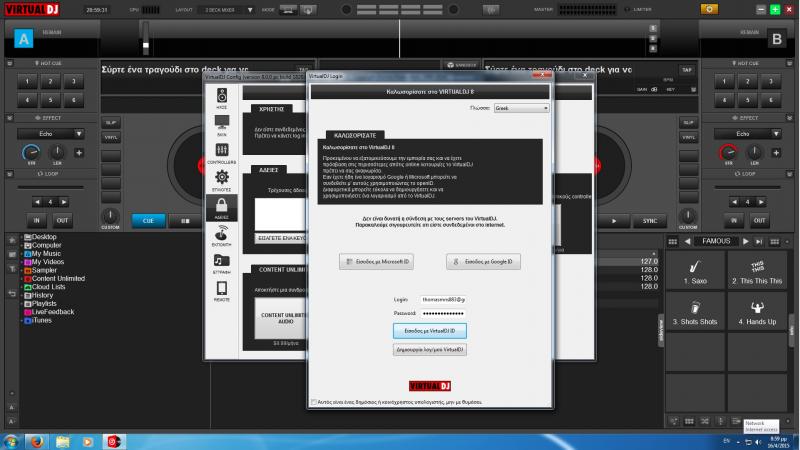Select My Music folder in browser tree
Image resolution: width=800 pixels, height=450 pixels.
[46, 254]
